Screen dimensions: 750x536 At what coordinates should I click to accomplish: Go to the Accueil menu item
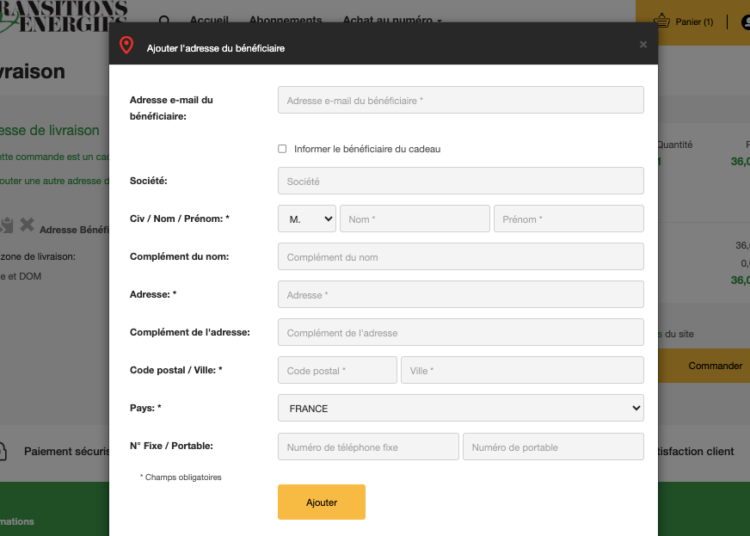tap(209, 20)
